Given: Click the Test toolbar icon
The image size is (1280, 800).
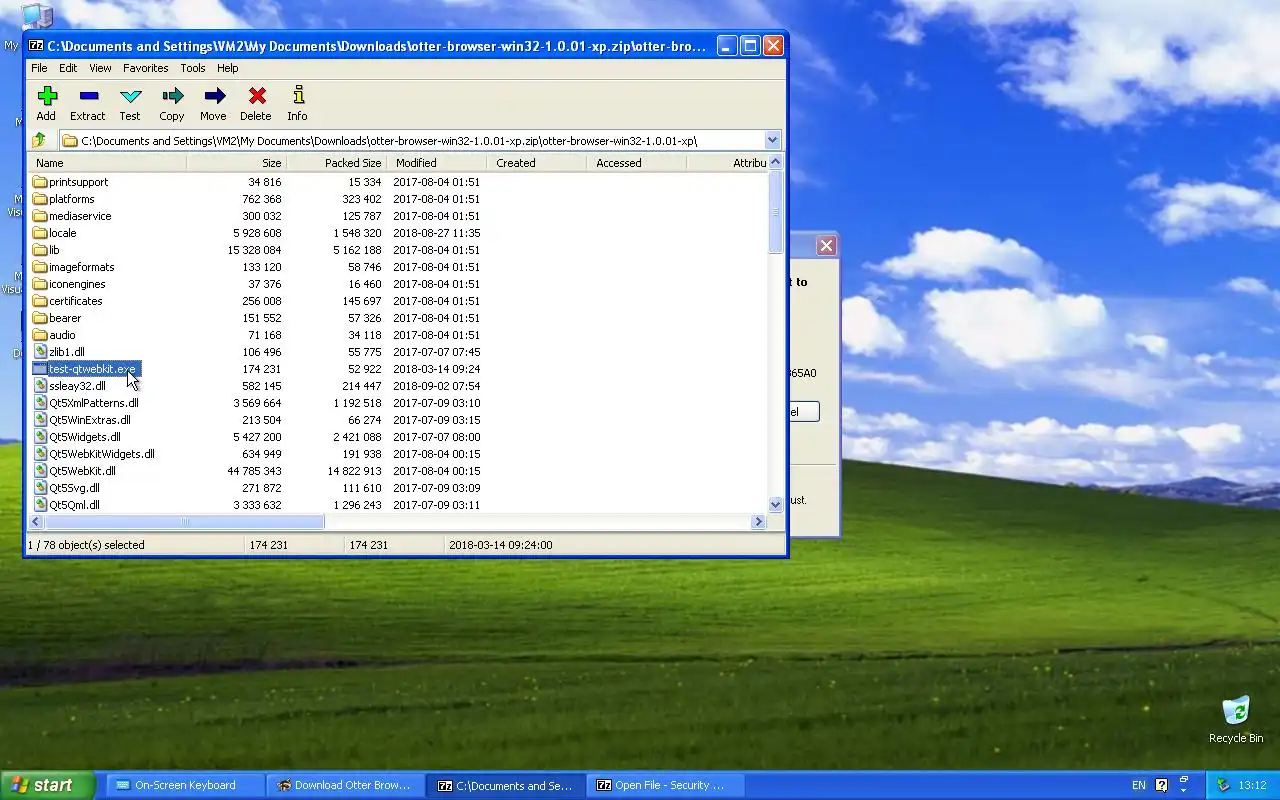Looking at the screenshot, I should click(131, 96).
